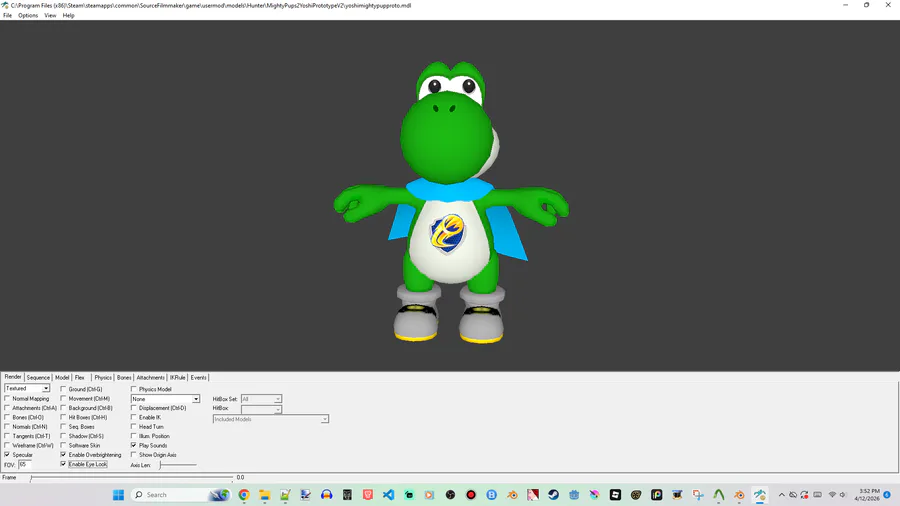Open the Brave browser taskbar icon
The width and height of the screenshot is (900, 506).
pos(368,495)
